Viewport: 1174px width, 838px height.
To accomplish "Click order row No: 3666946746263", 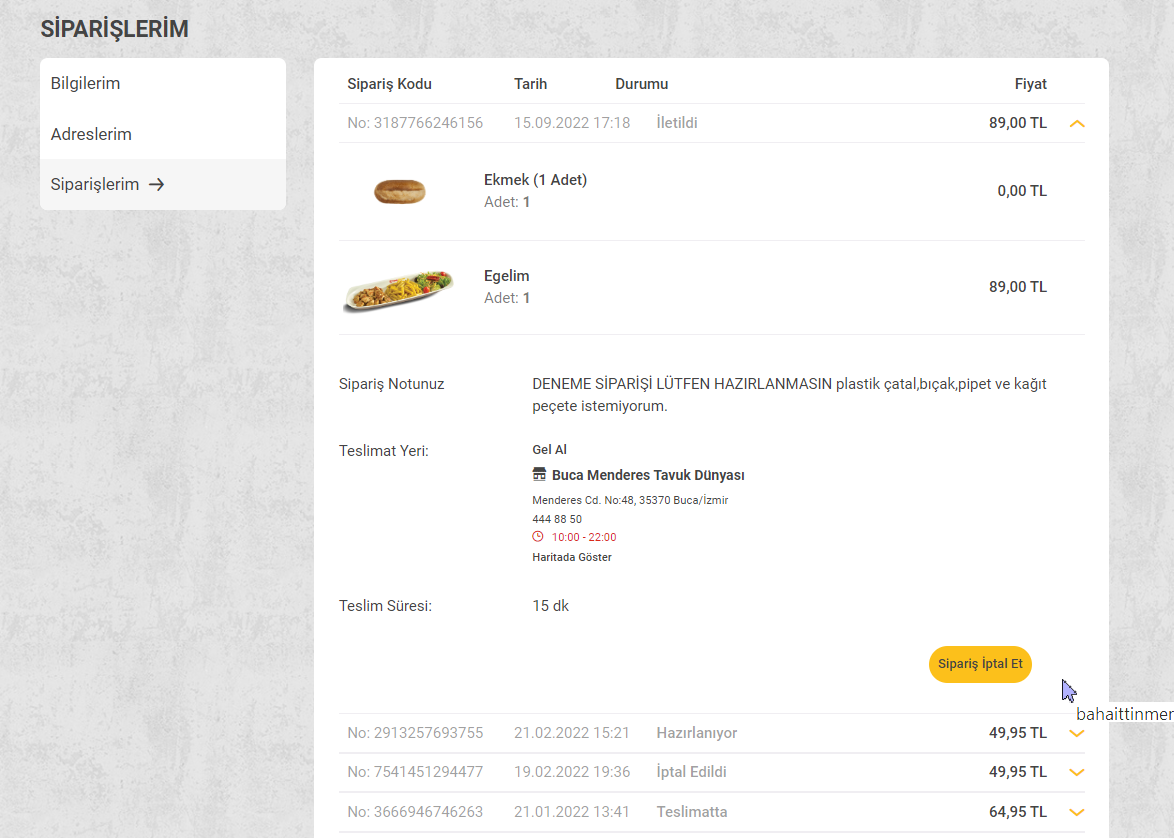I will click(415, 812).
